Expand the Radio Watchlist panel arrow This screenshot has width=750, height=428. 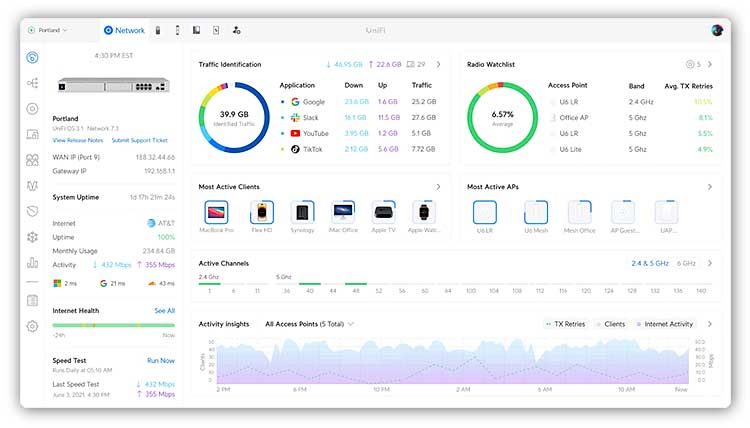coord(710,64)
